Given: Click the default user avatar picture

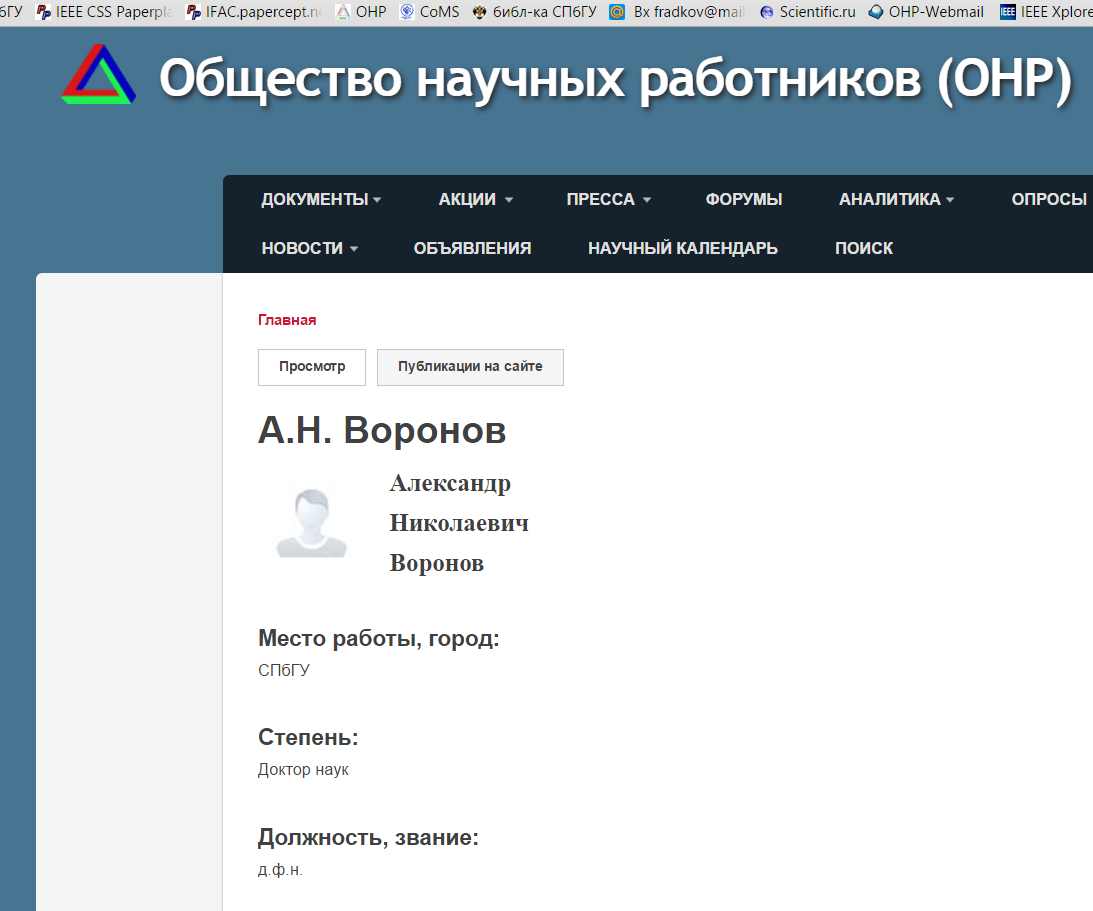Looking at the screenshot, I should tap(312, 523).
